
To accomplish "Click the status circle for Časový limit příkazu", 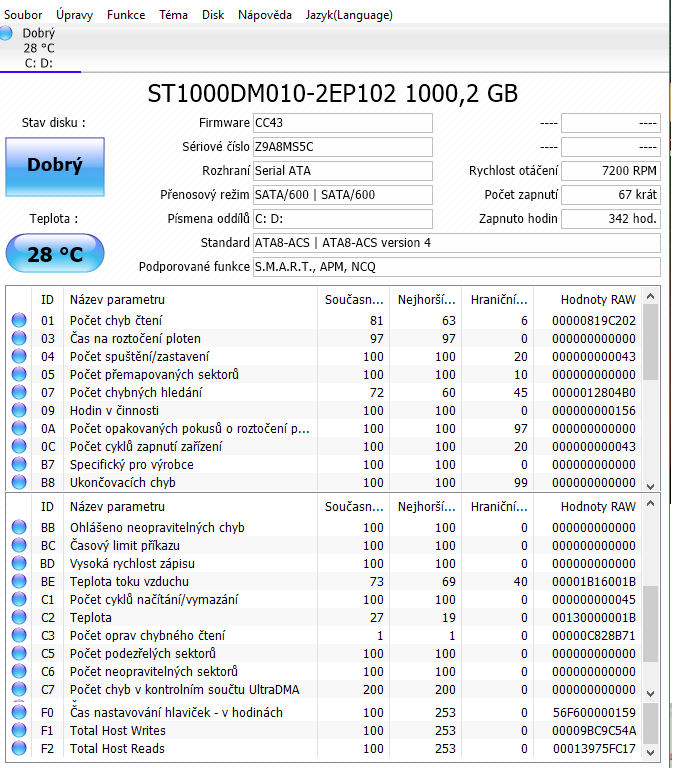I will coord(19,546).
